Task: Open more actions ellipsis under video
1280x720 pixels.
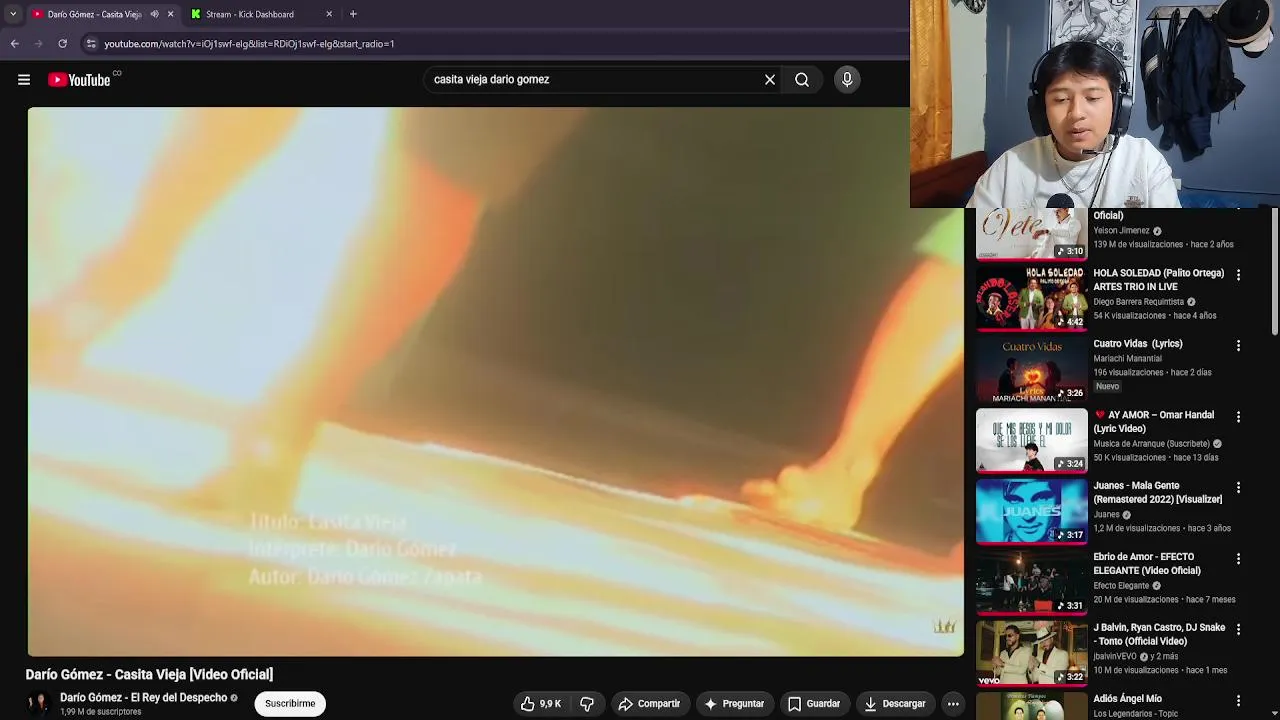Action: click(953, 704)
